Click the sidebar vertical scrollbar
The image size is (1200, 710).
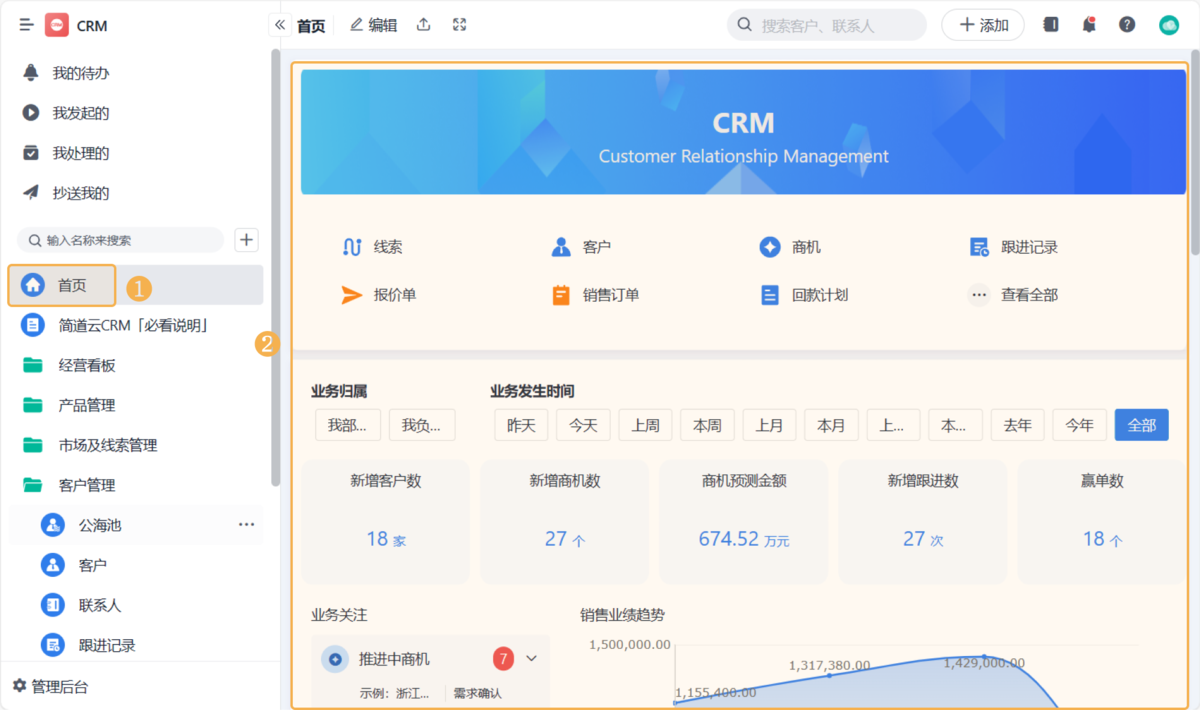(276, 268)
